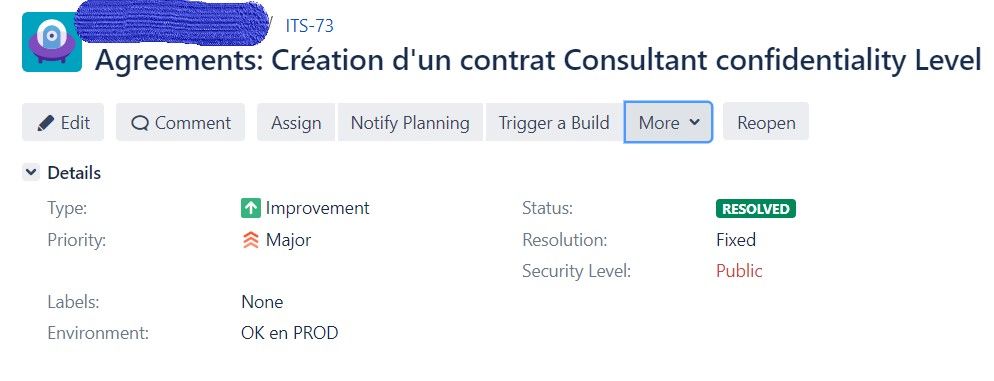Image resolution: width=994 pixels, height=381 pixels.
Task: Click Trigger a Build button
Action: (x=554, y=122)
